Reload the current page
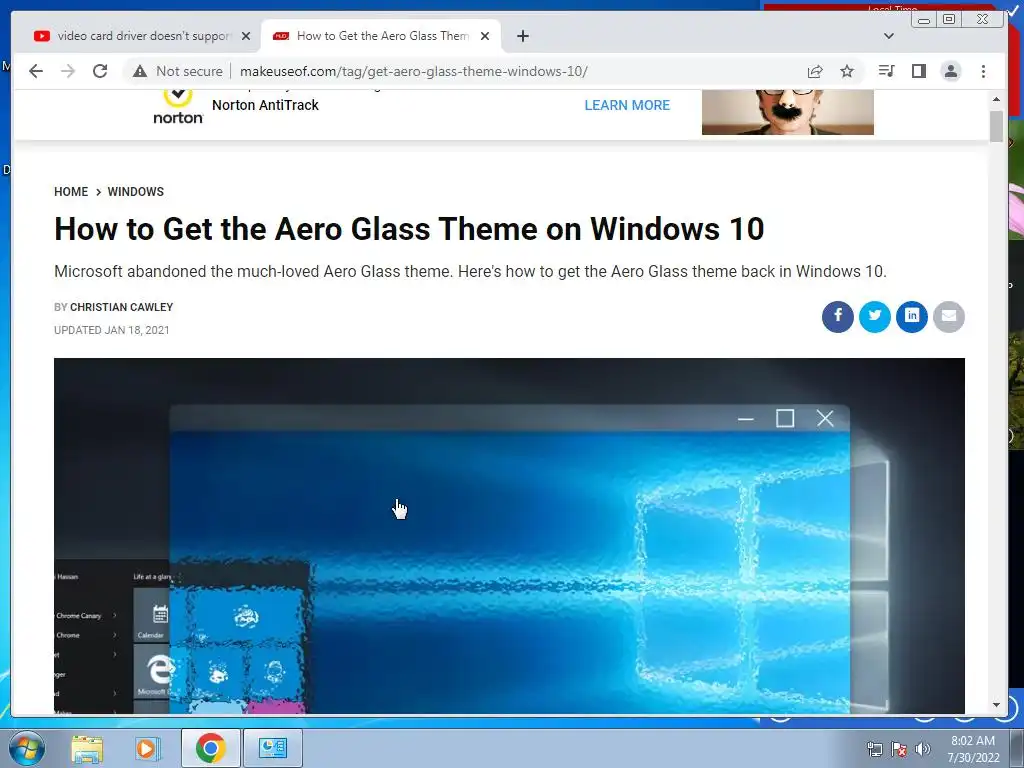The width and height of the screenshot is (1024, 768). tap(100, 71)
